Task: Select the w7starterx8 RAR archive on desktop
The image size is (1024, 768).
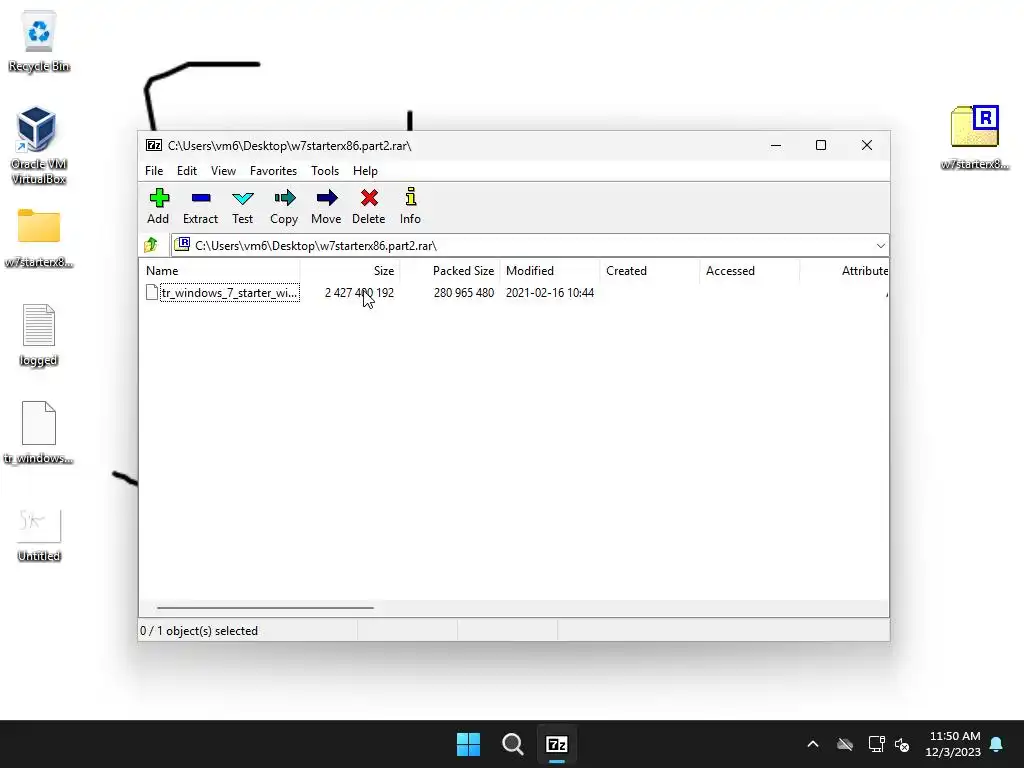Action: point(974,138)
